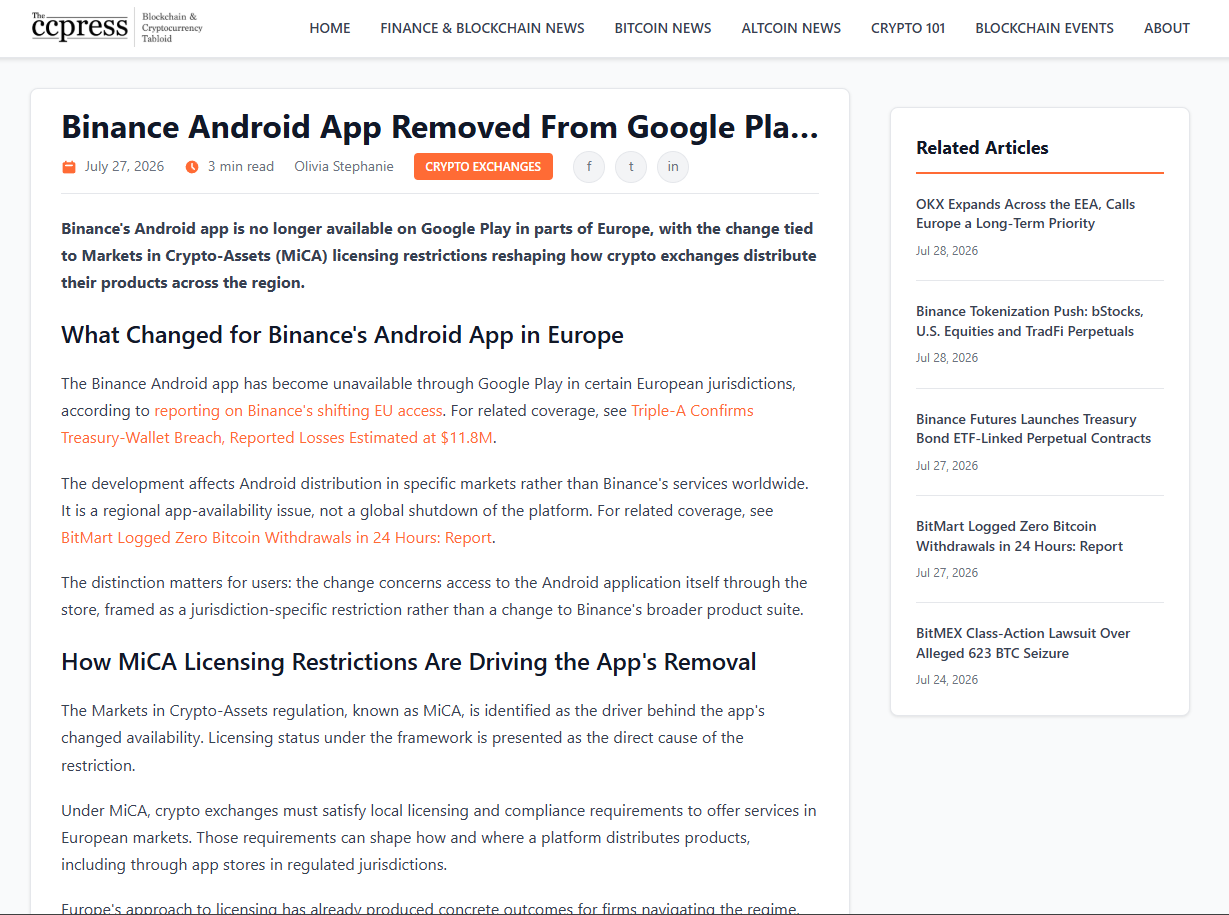Screen dimensions: 1229x915
Task: Follow 'reporting on Binance's shifting EU access' link
Action: point(298,410)
